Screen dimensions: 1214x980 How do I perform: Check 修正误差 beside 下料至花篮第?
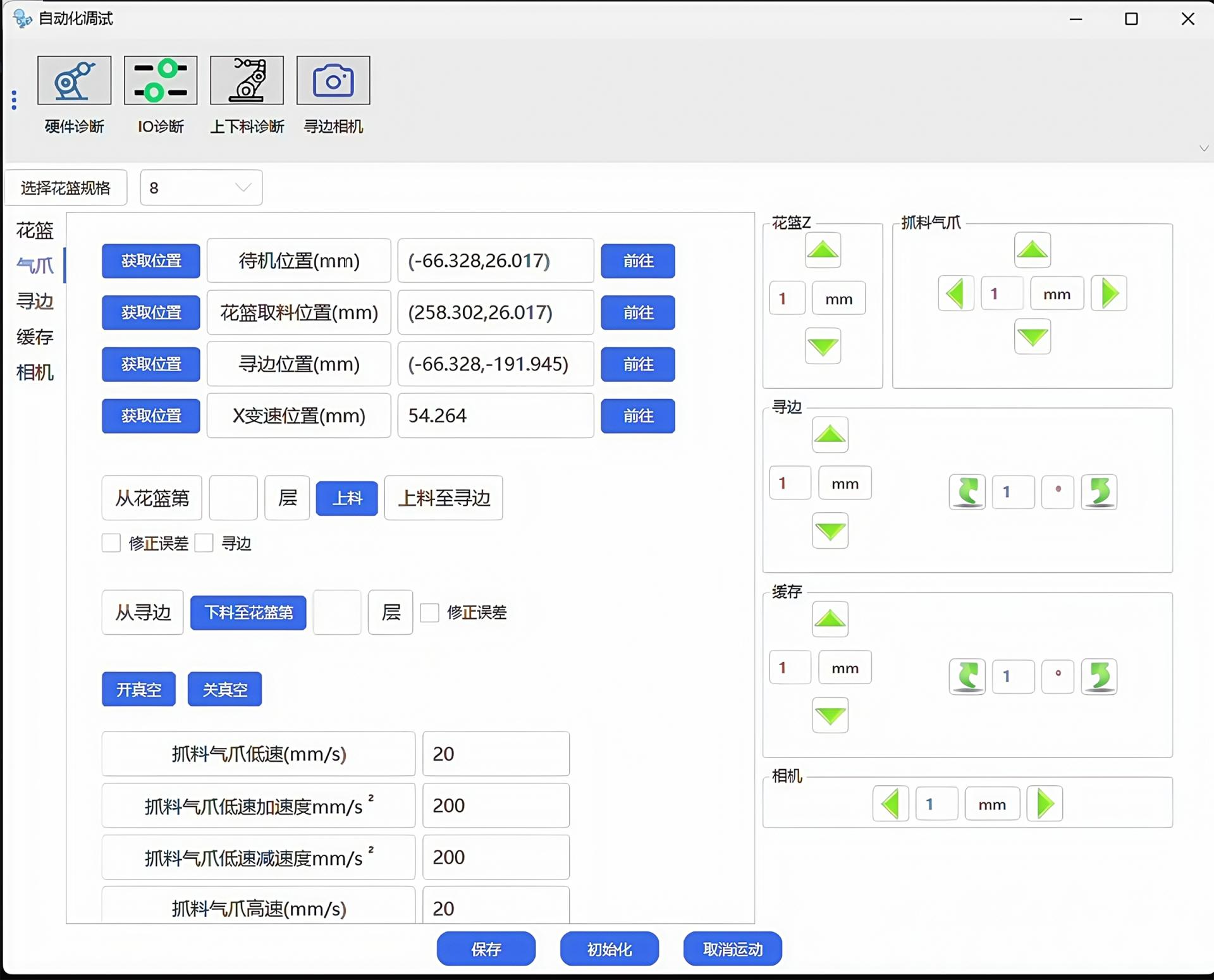point(429,612)
